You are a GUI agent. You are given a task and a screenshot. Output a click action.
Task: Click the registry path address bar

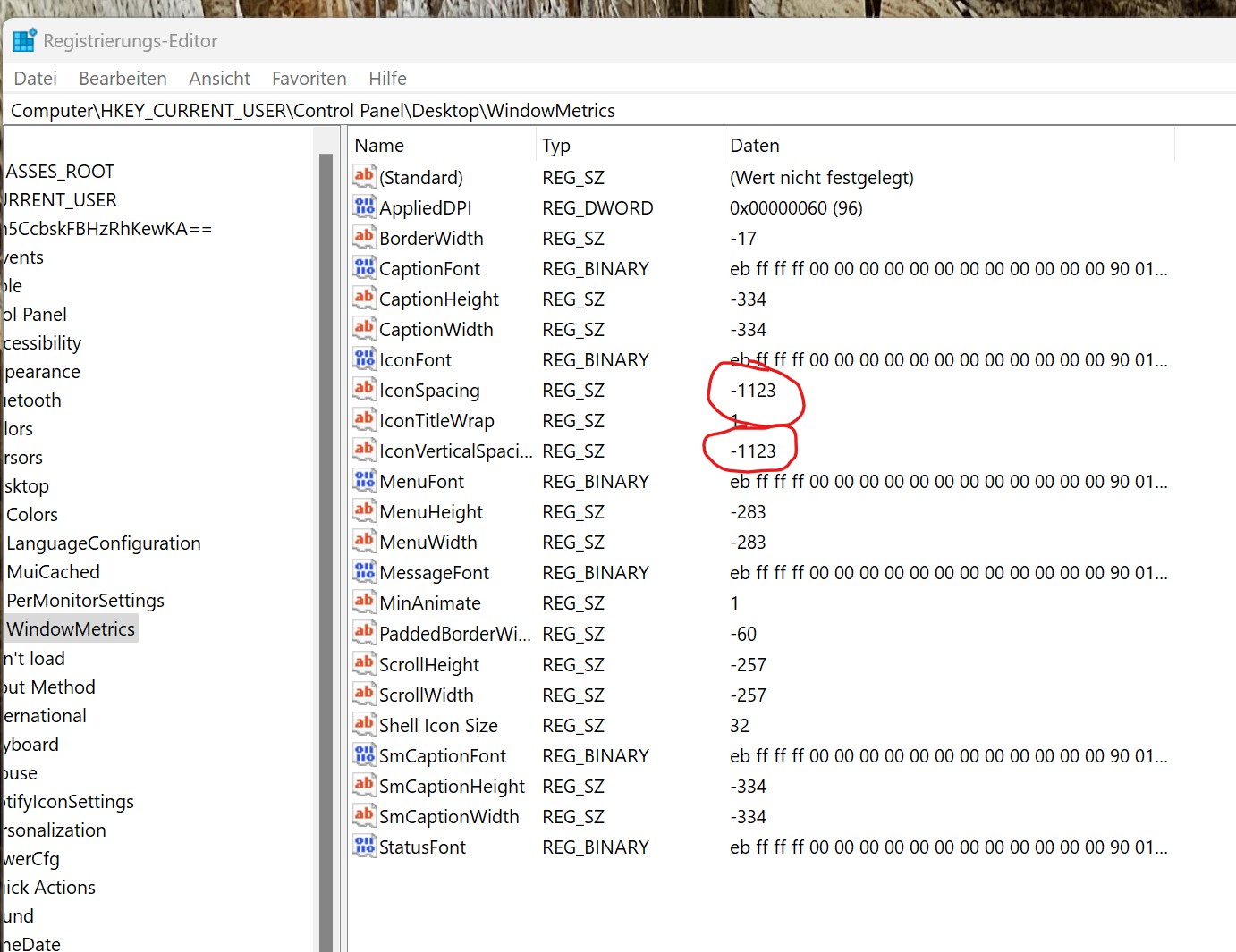[621, 110]
